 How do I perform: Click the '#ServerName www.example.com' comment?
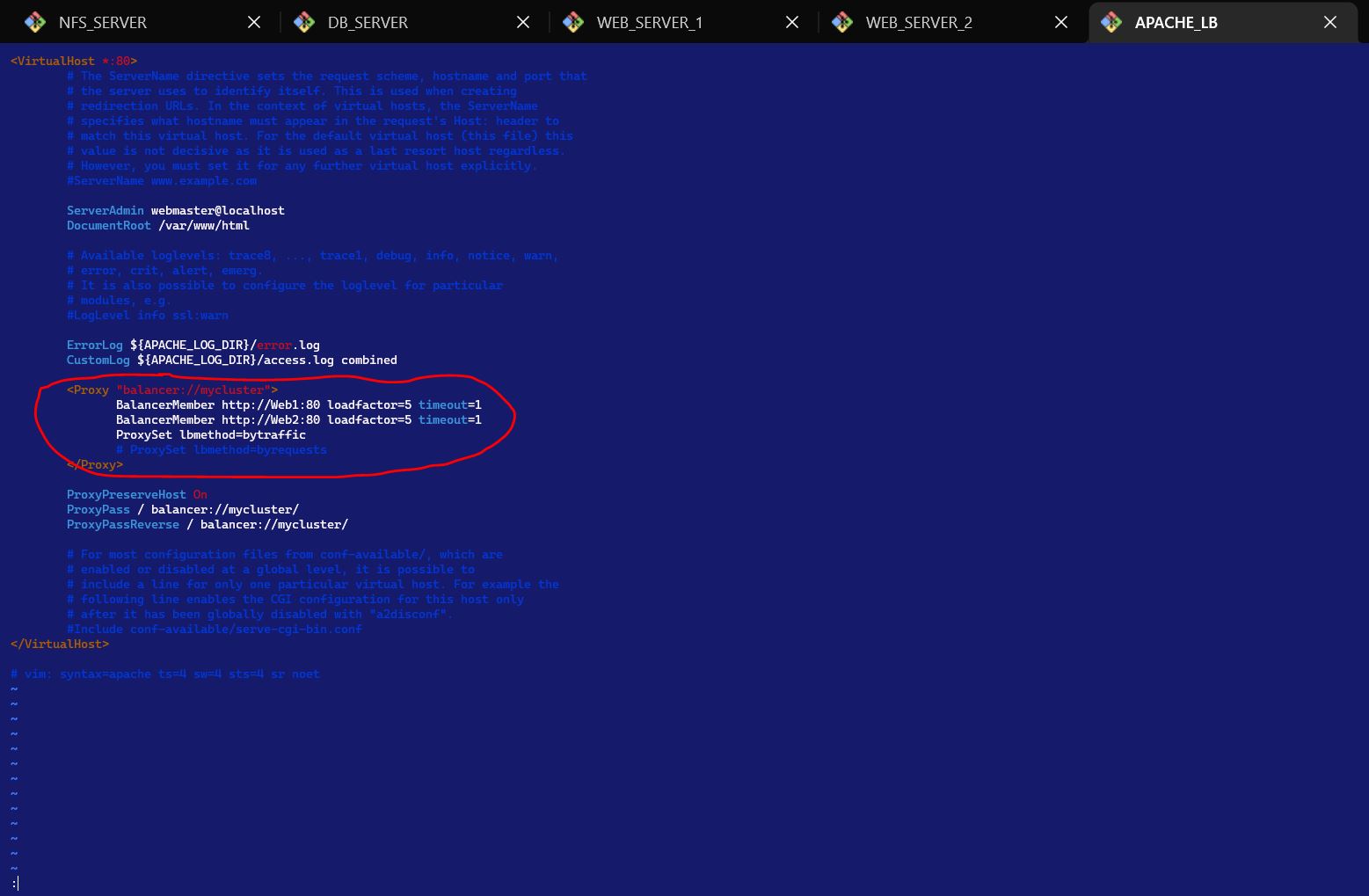pyautogui.click(x=162, y=180)
